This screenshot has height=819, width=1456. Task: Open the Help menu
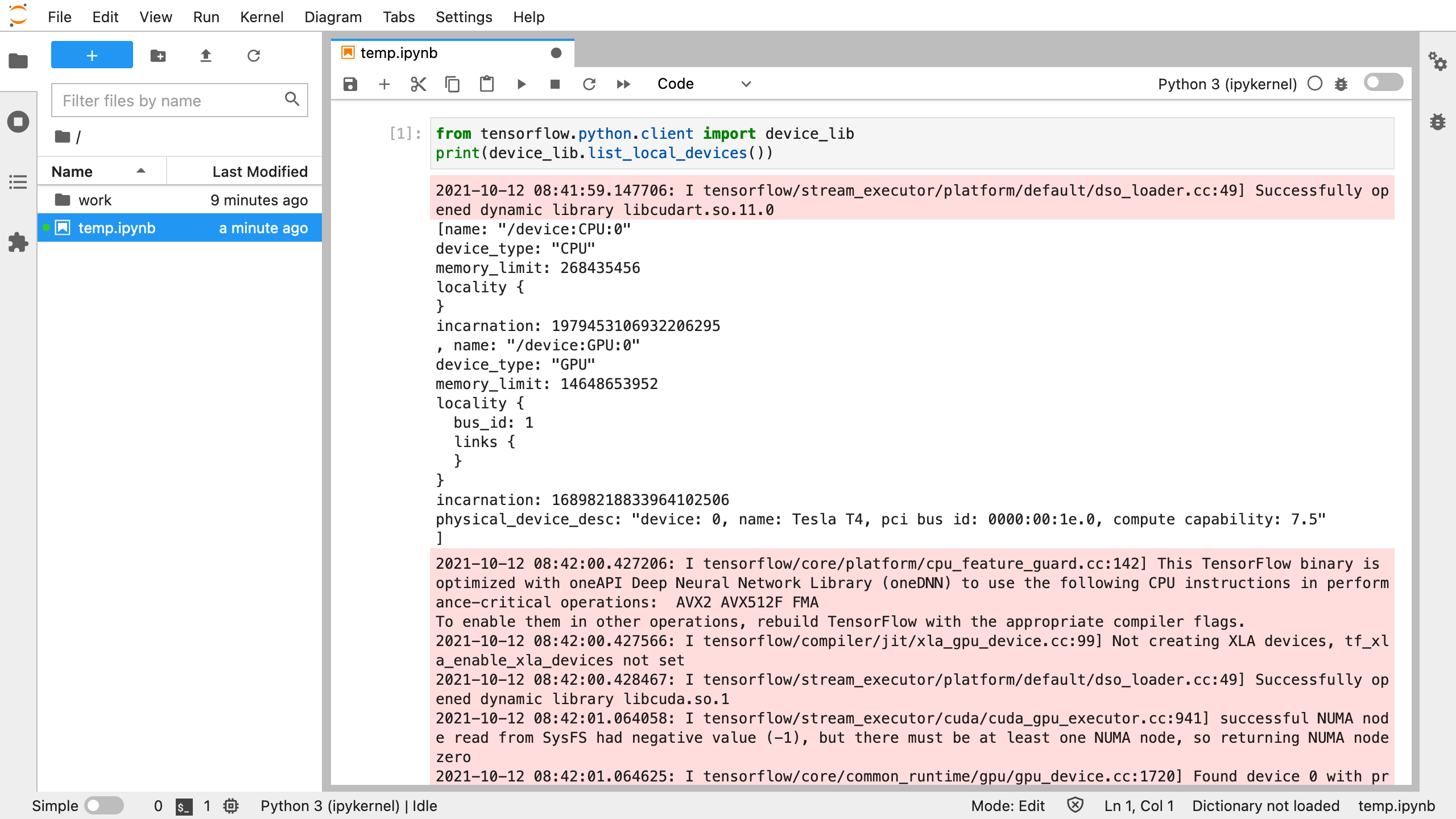click(529, 16)
